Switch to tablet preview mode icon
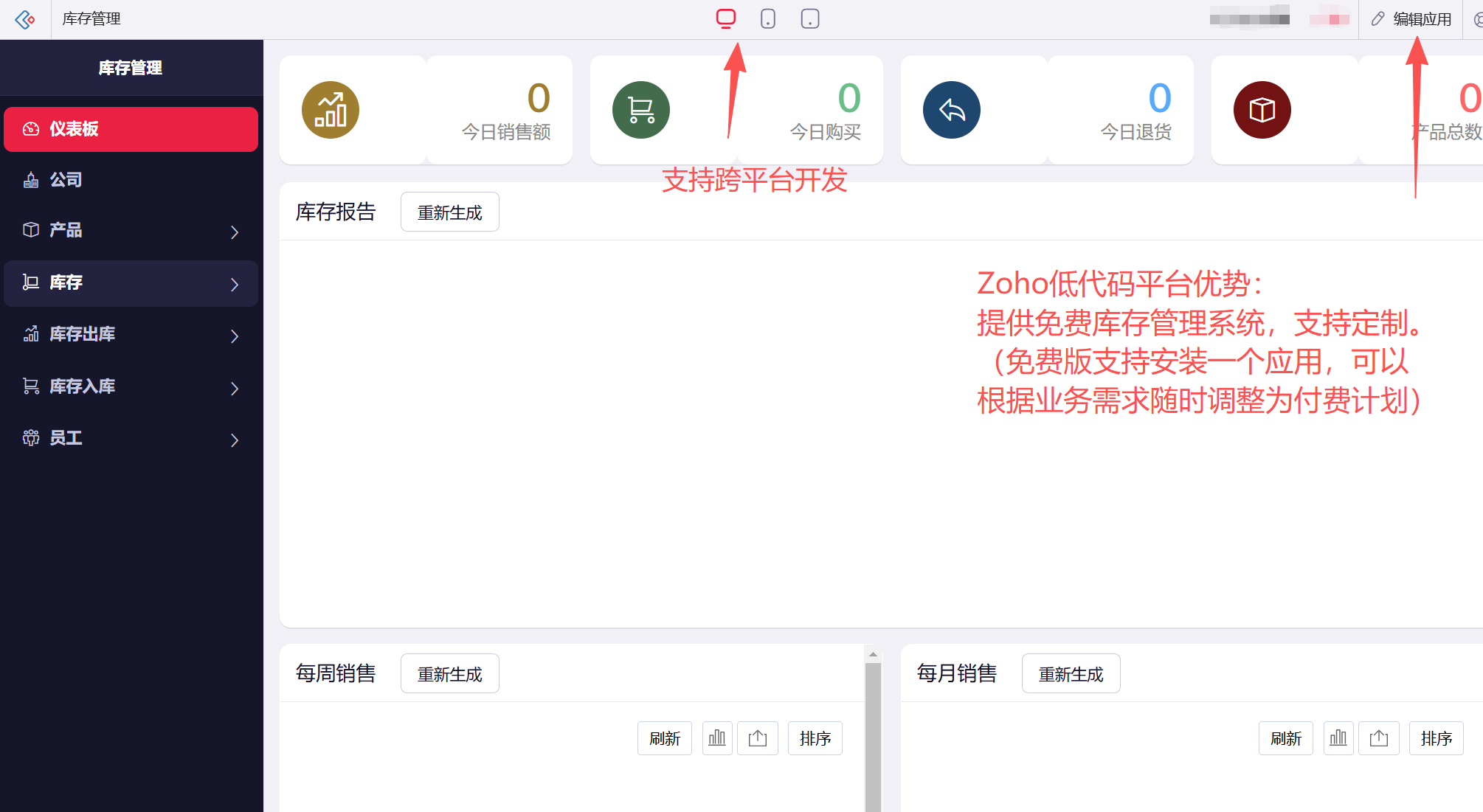Screen dimensions: 1483x812 click(x=809, y=18)
